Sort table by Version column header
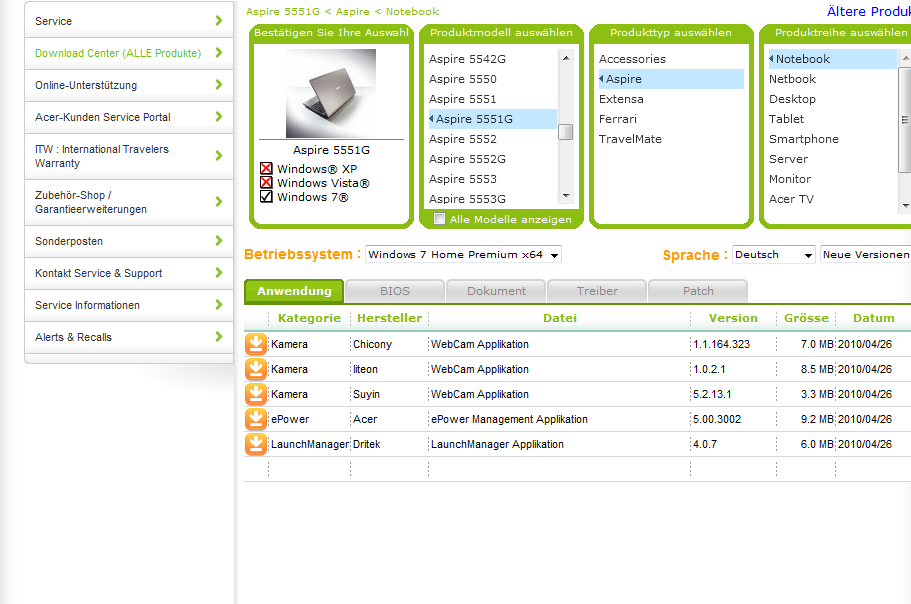 click(x=733, y=318)
